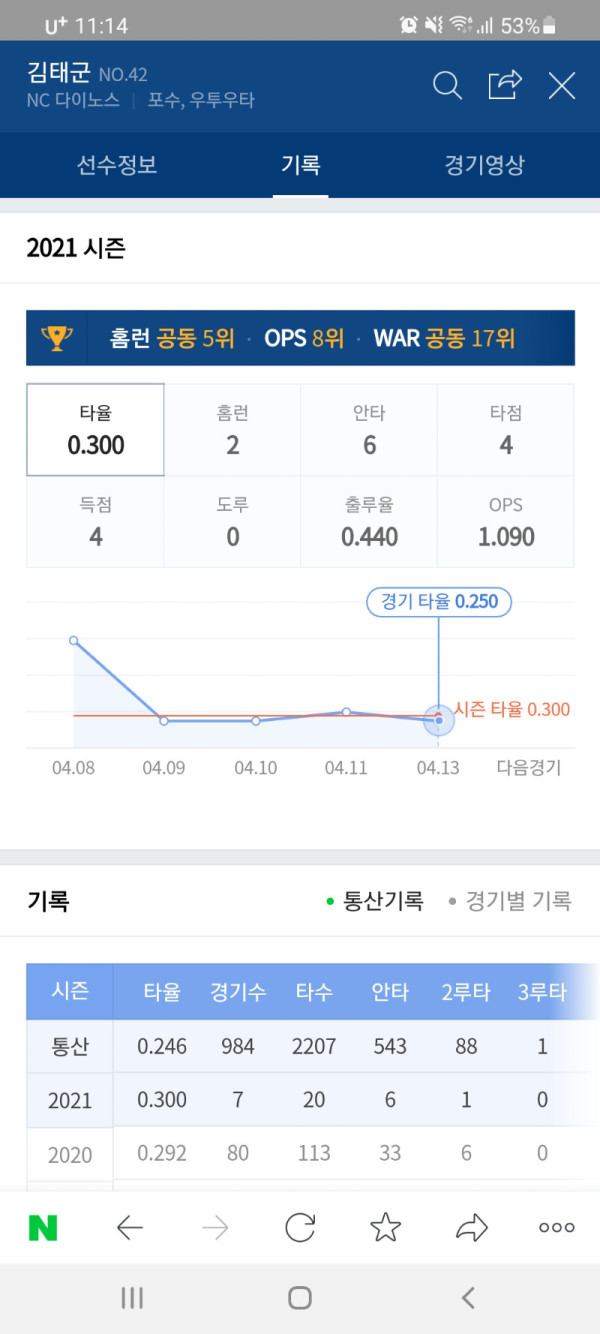Go back with browser left arrow
600x1334 pixels.
point(130,1227)
